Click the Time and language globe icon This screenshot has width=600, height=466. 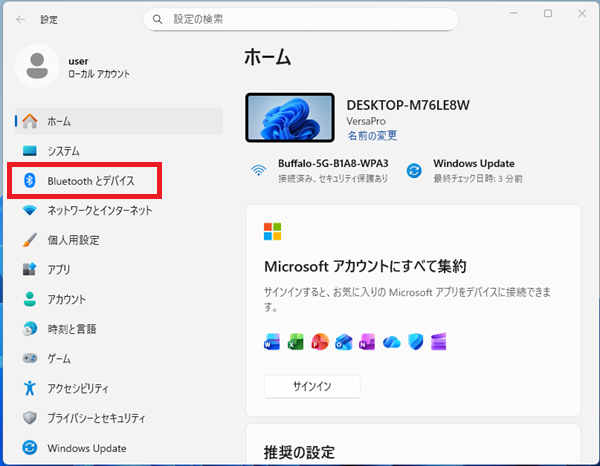click(29, 329)
